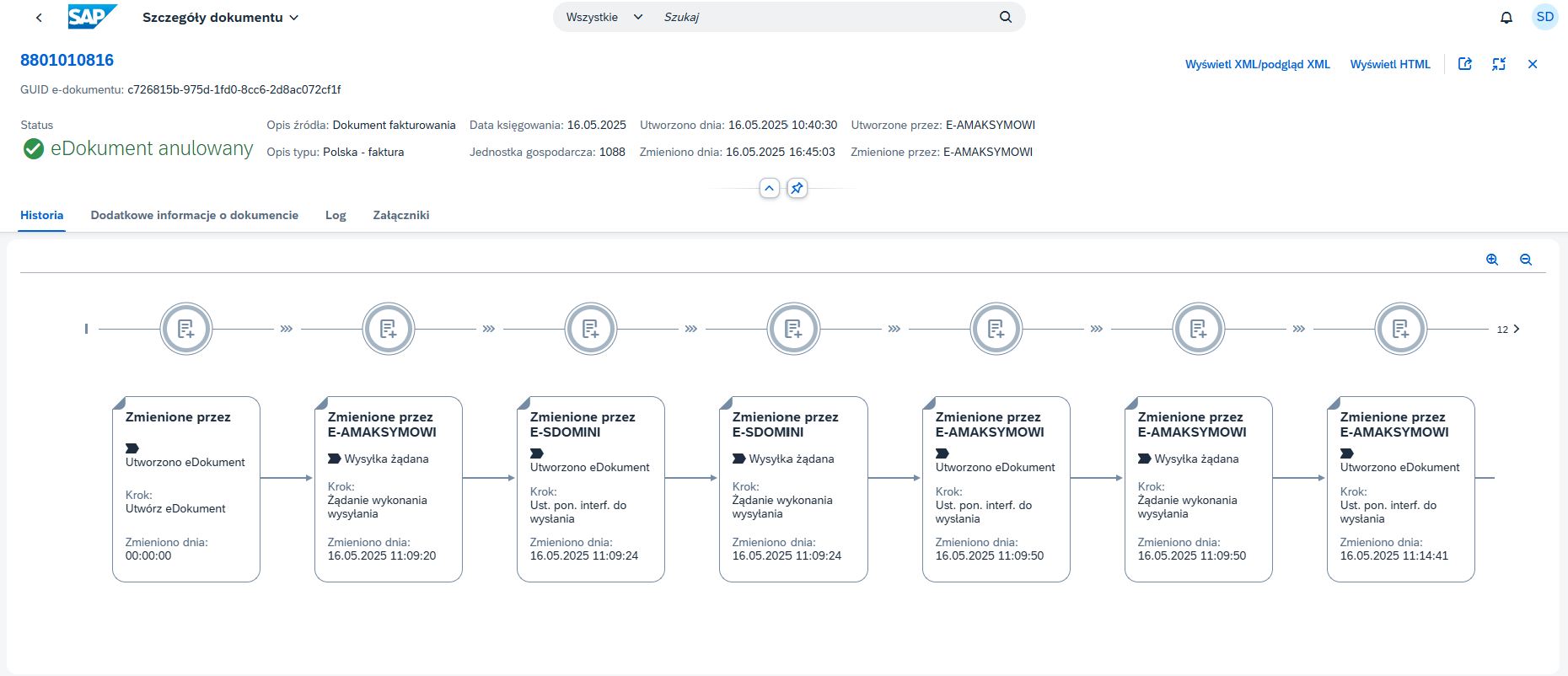Pin the header area
The image size is (1568, 676).
click(797, 188)
